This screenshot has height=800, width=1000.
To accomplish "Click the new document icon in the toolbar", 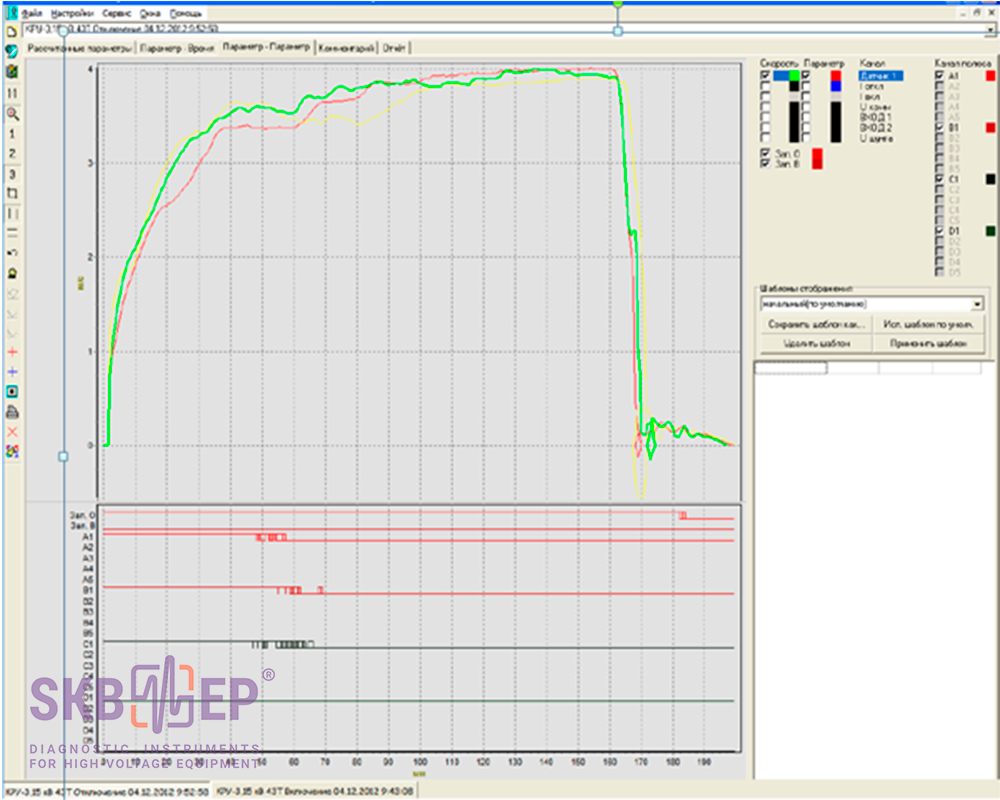I will click(x=11, y=31).
